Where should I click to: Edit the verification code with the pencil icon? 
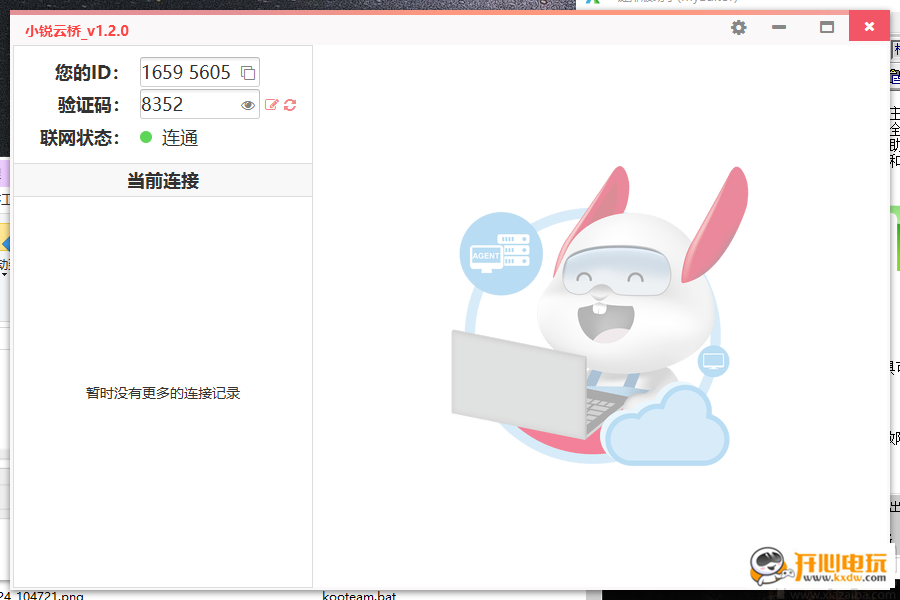[x=273, y=104]
